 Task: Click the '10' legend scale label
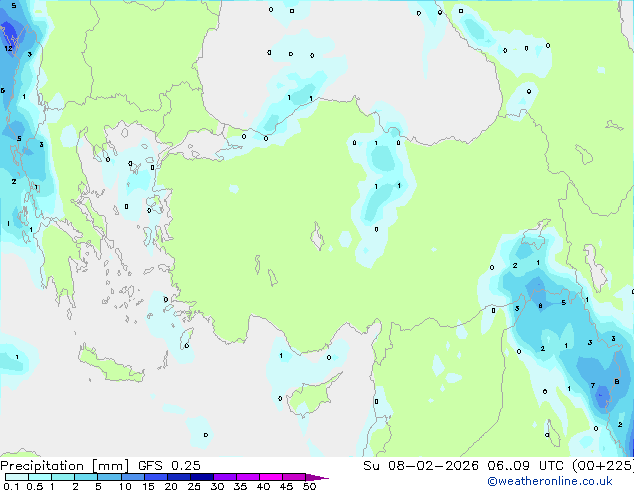pos(125,486)
